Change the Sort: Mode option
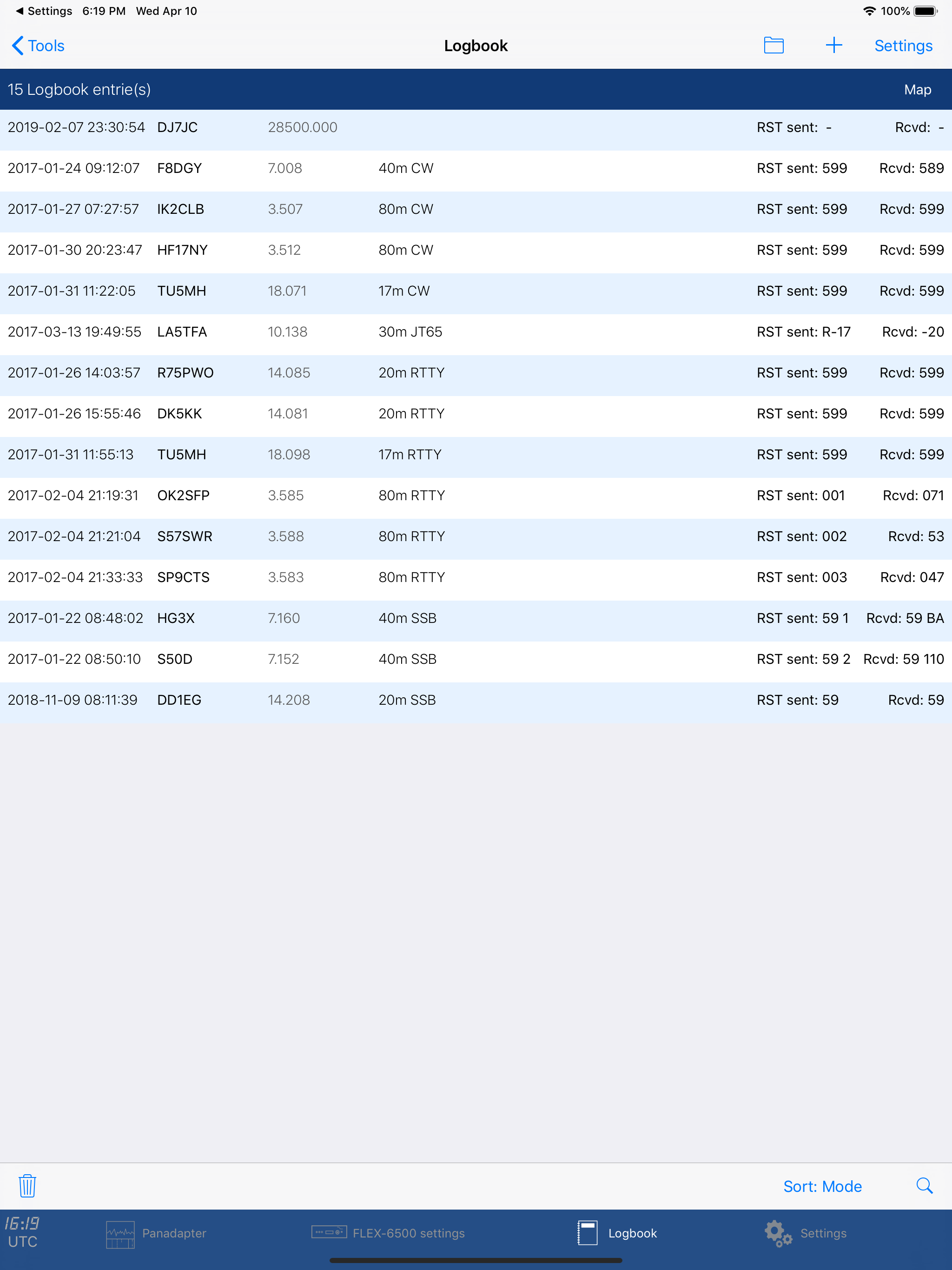Image resolution: width=952 pixels, height=1270 pixels. click(x=822, y=1186)
